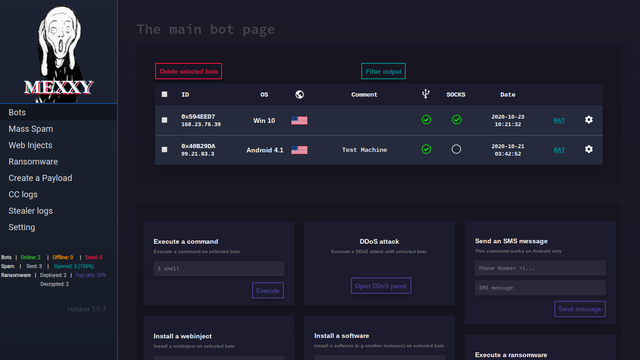The height and width of the screenshot is (360, 640).
Task: Click the ID column header
Action: click(x=185, y=94)
